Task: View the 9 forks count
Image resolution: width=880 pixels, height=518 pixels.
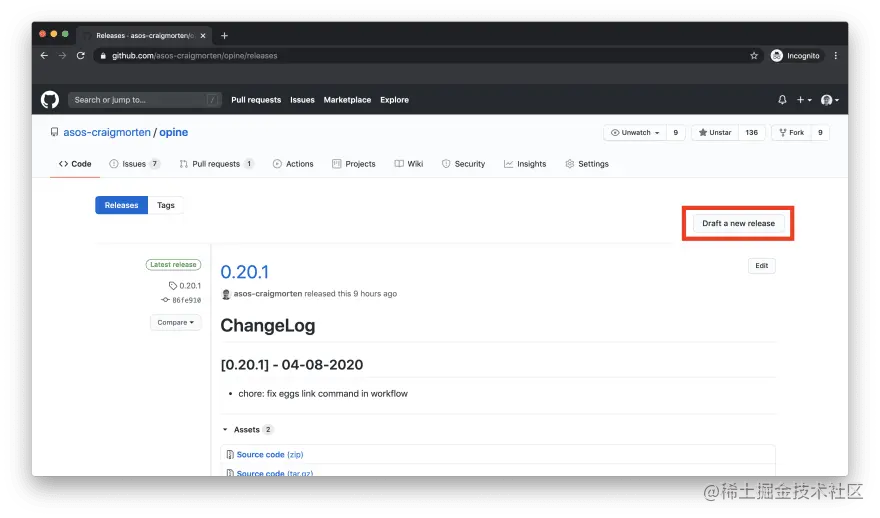Action: click(820, 132)
